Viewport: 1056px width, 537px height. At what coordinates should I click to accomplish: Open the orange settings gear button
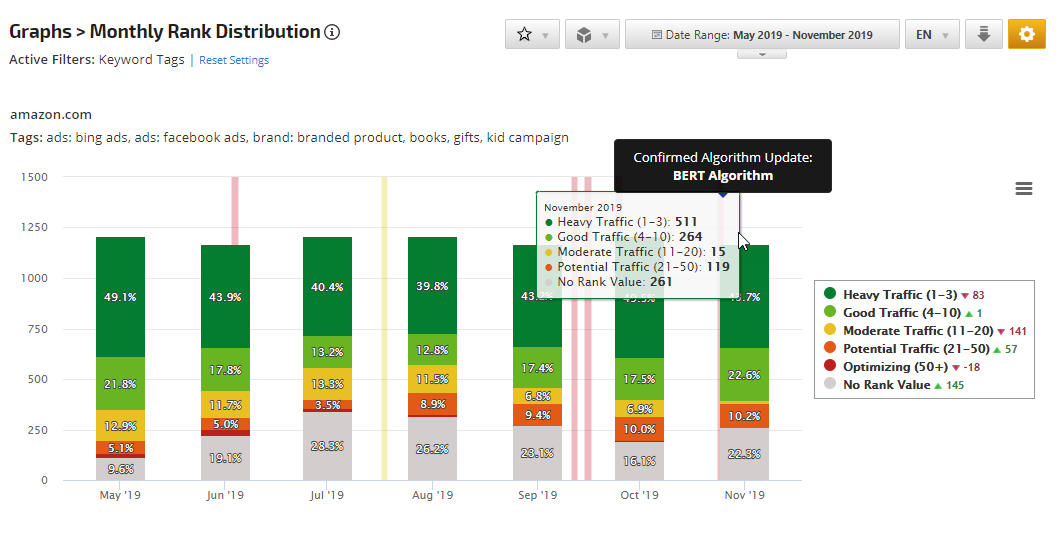click(1027, 34)
